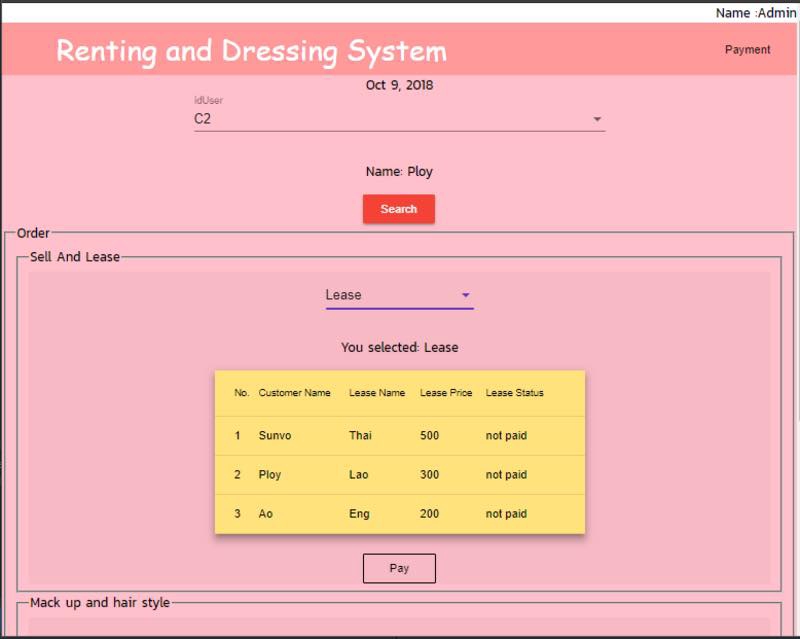Click the lease price 200
Image resolution: width=800 pixels, height=639 pixels.
click(x=429, y=513)
